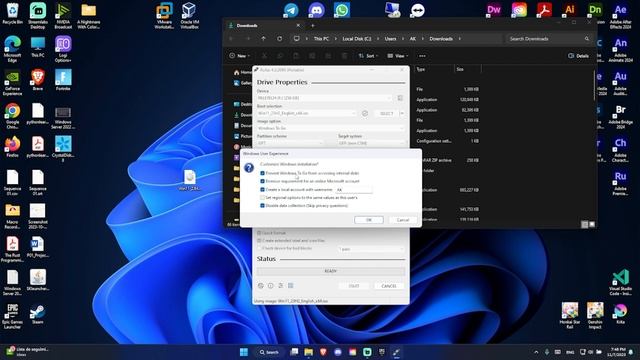Open Windows Start button
The image size is (640, 360).
(x=244, y=352)
